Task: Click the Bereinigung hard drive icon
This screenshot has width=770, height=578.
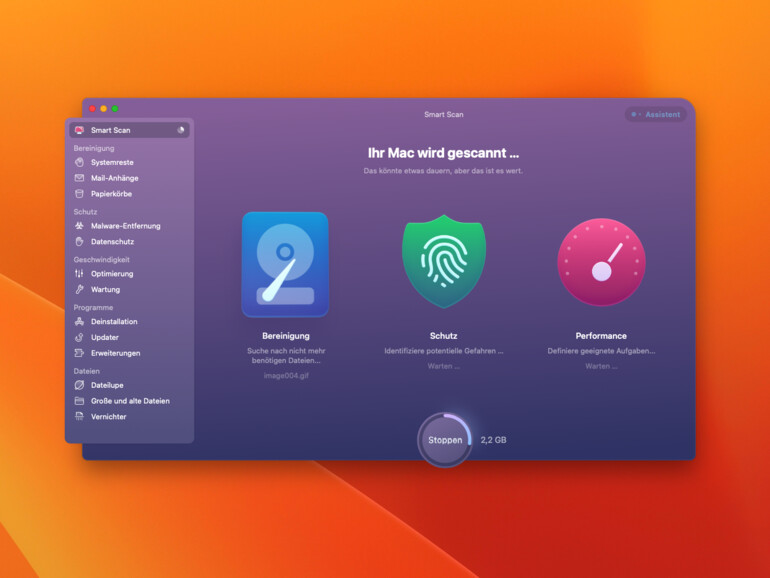Action: point(285,264)
